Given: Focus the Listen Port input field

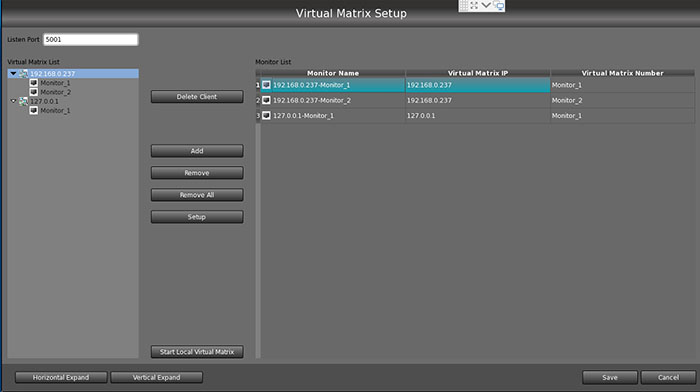Looking at the screenshot, I should click(x=91, y=39).
